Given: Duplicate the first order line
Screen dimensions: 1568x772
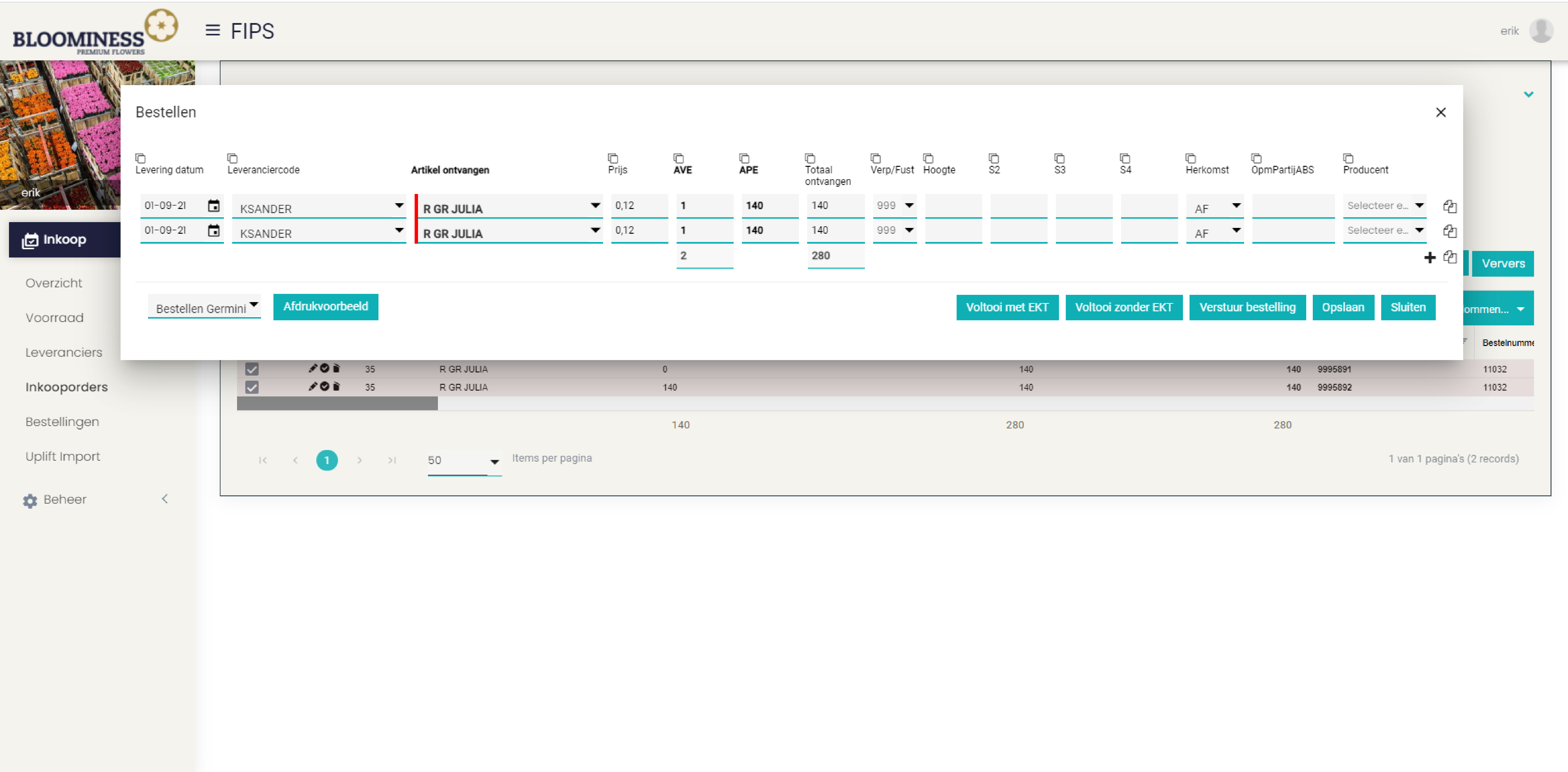Looking at the screenshot, I should [x=1450, y=206].
